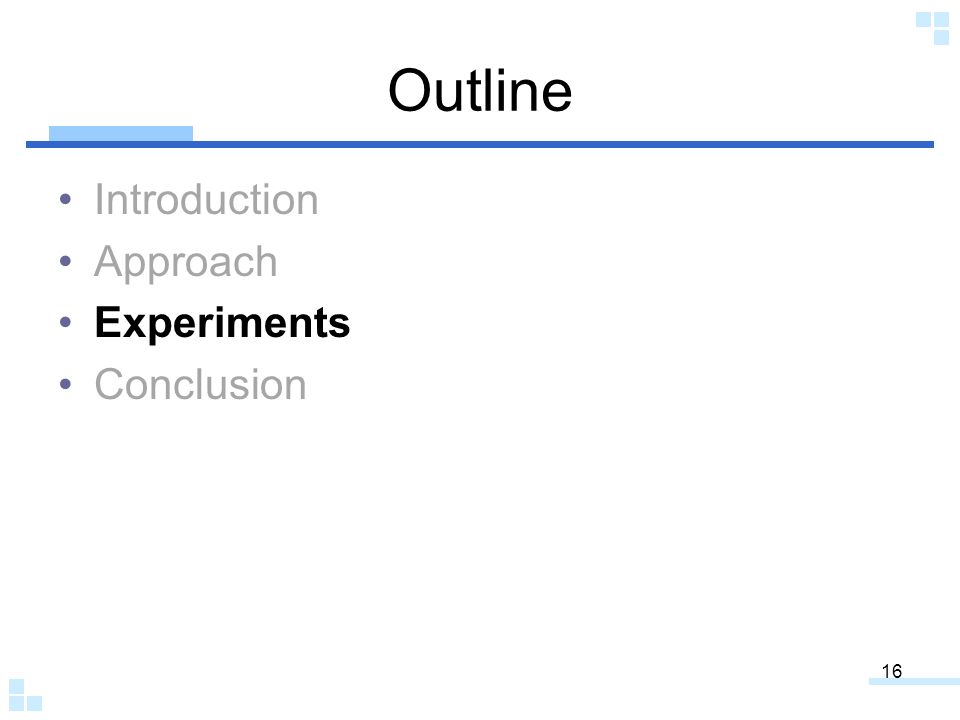Select the bullet dot before Approach
960x720 pixels.
pos(66,261)
